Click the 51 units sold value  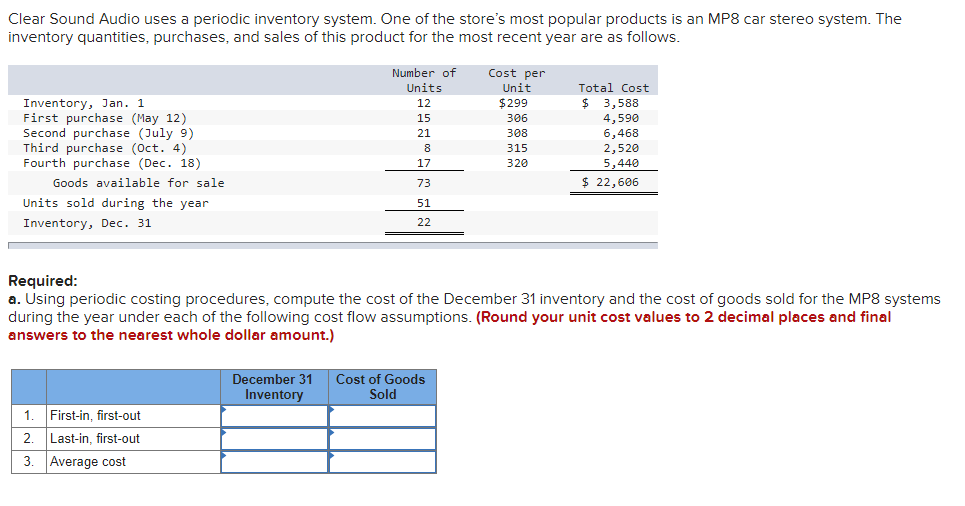tap(424, 203)
